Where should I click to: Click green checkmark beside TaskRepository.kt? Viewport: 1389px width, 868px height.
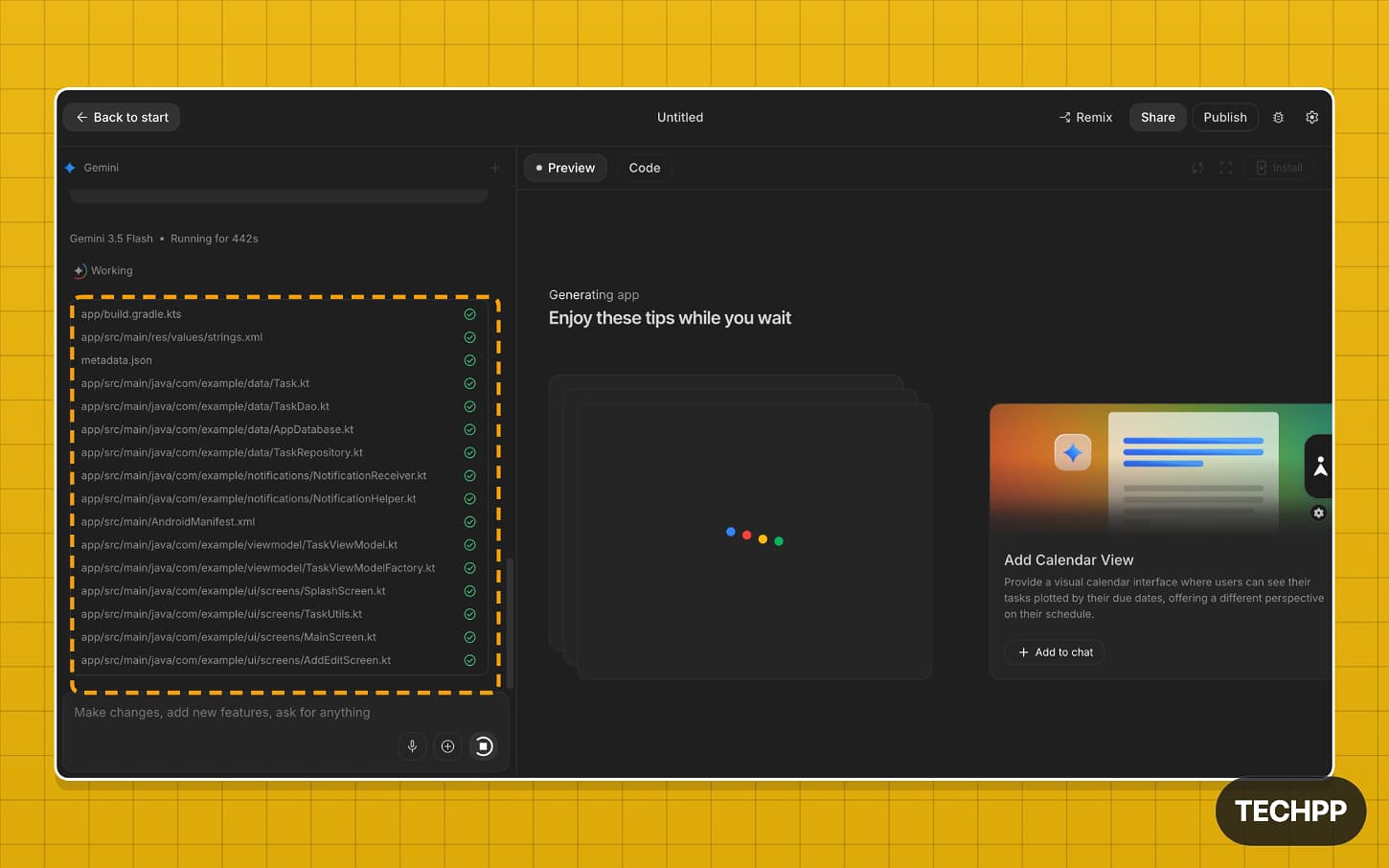[469, 452]
